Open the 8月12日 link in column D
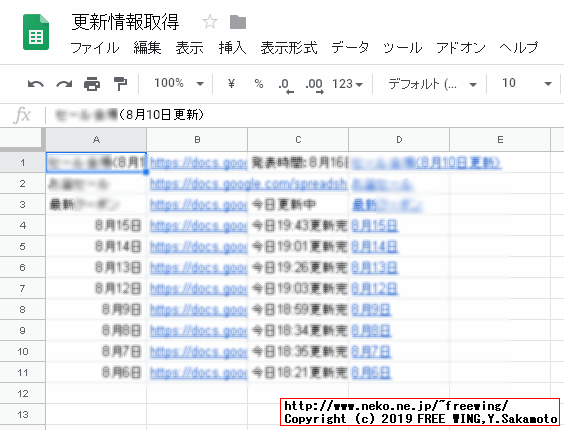This screenshot has width=564, height=430. 374,288
